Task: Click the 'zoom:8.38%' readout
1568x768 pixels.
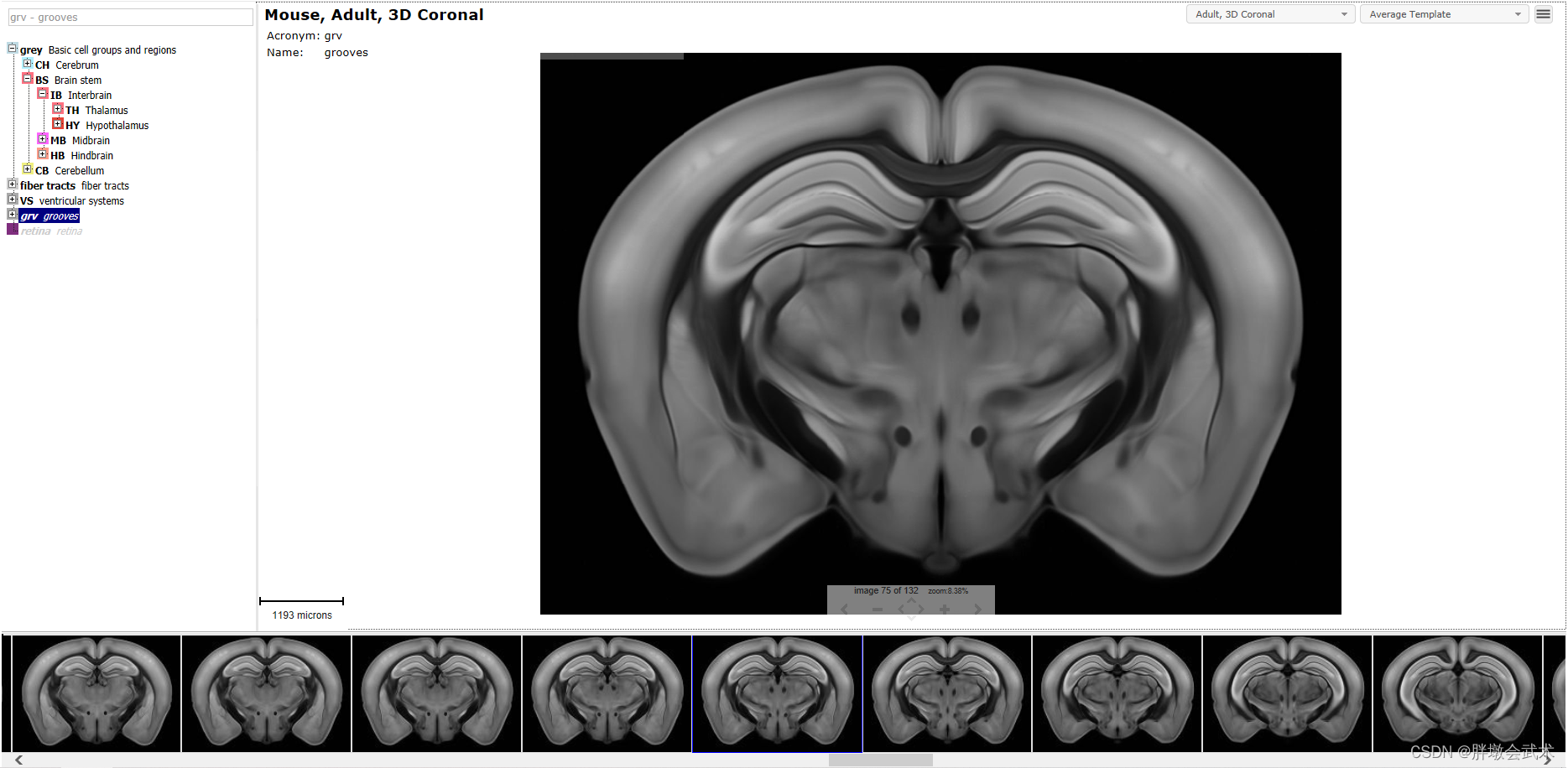Action: (948, 591)
